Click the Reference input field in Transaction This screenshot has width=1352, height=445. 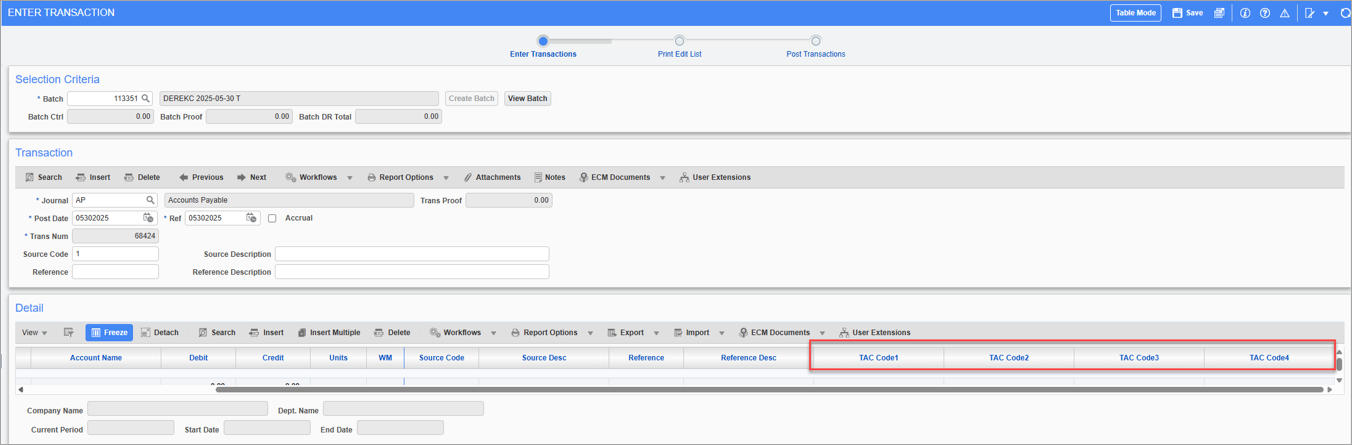pos(115,272)
